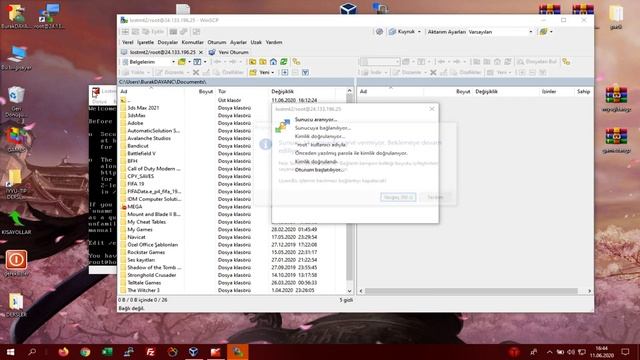
Task: Click the first view icon in top toolbar
Action: pyautogui.click(x=125, y=31)
